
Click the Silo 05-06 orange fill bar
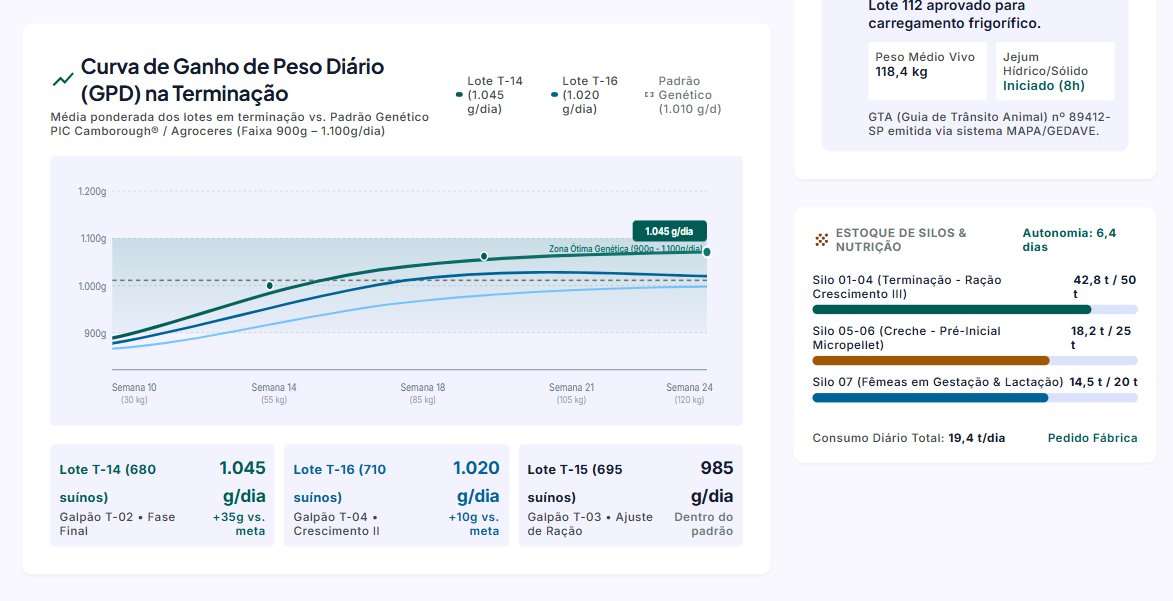point(931,360)
